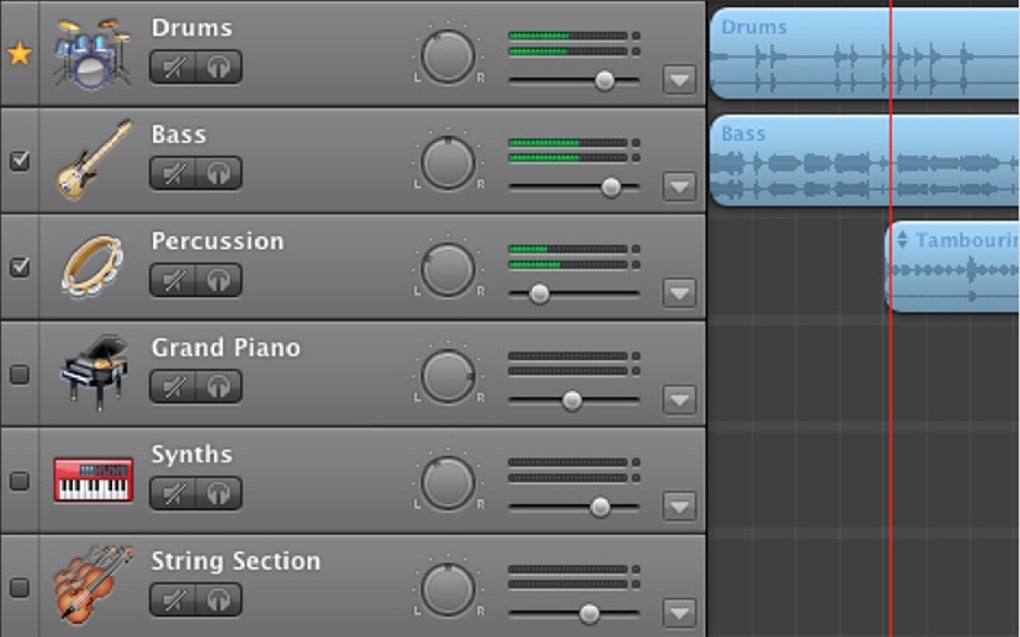Click the Drums drum kit icon

pos(91,53)
